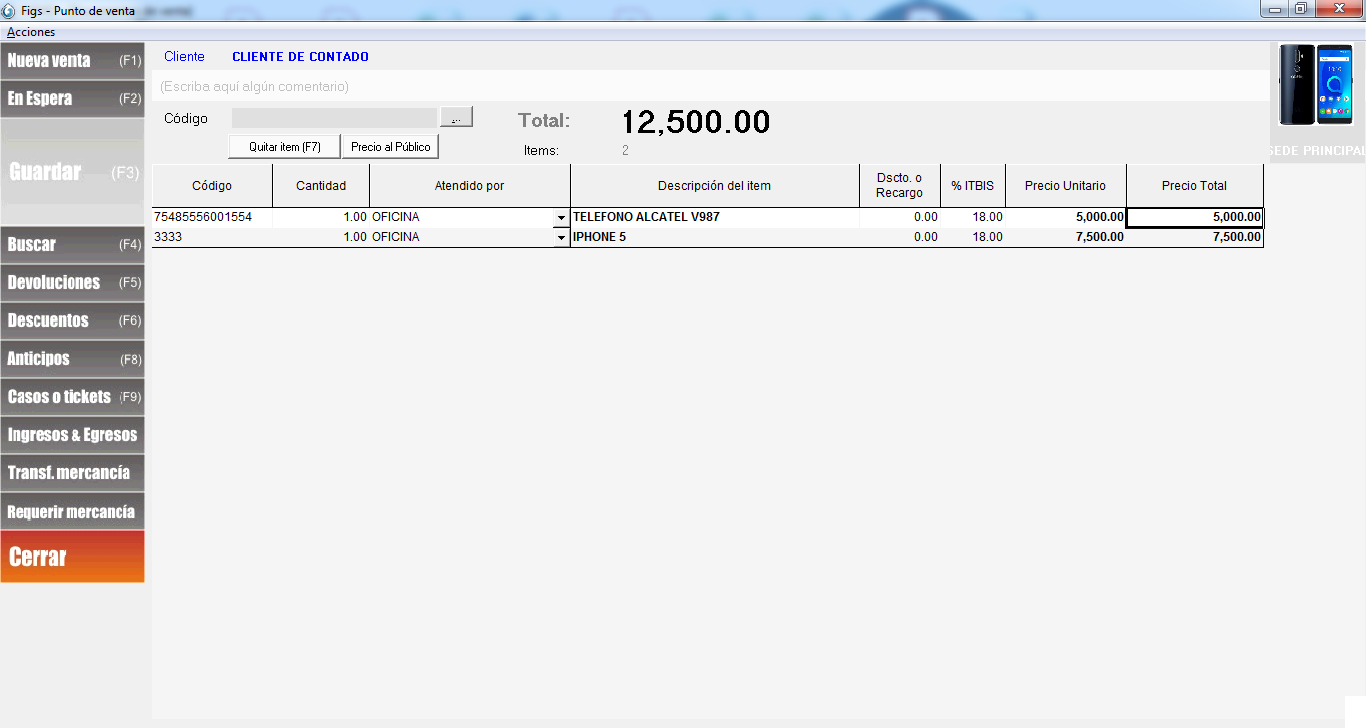This screenshot has width=1366, height=728.
Task: Select Anticipos from the sidebar
Action: click(x=72, y=358)
